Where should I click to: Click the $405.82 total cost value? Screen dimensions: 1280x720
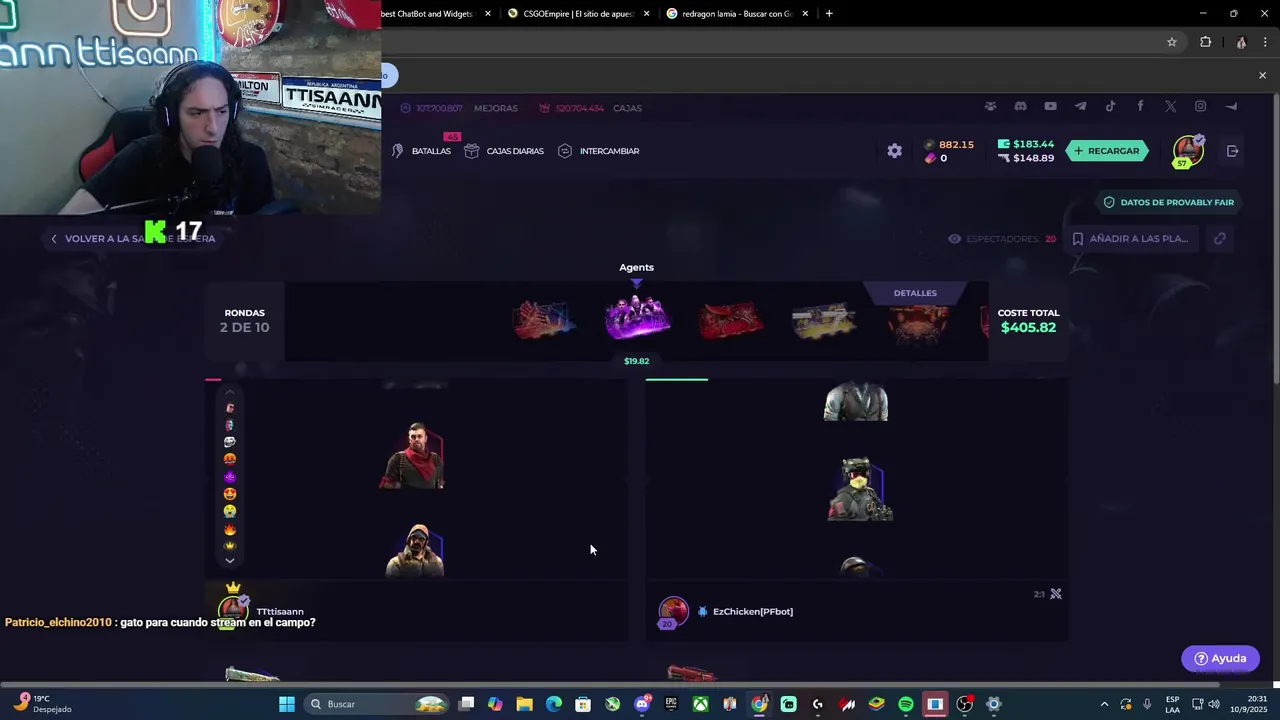pyautogui.click(x=1028, y=328)
